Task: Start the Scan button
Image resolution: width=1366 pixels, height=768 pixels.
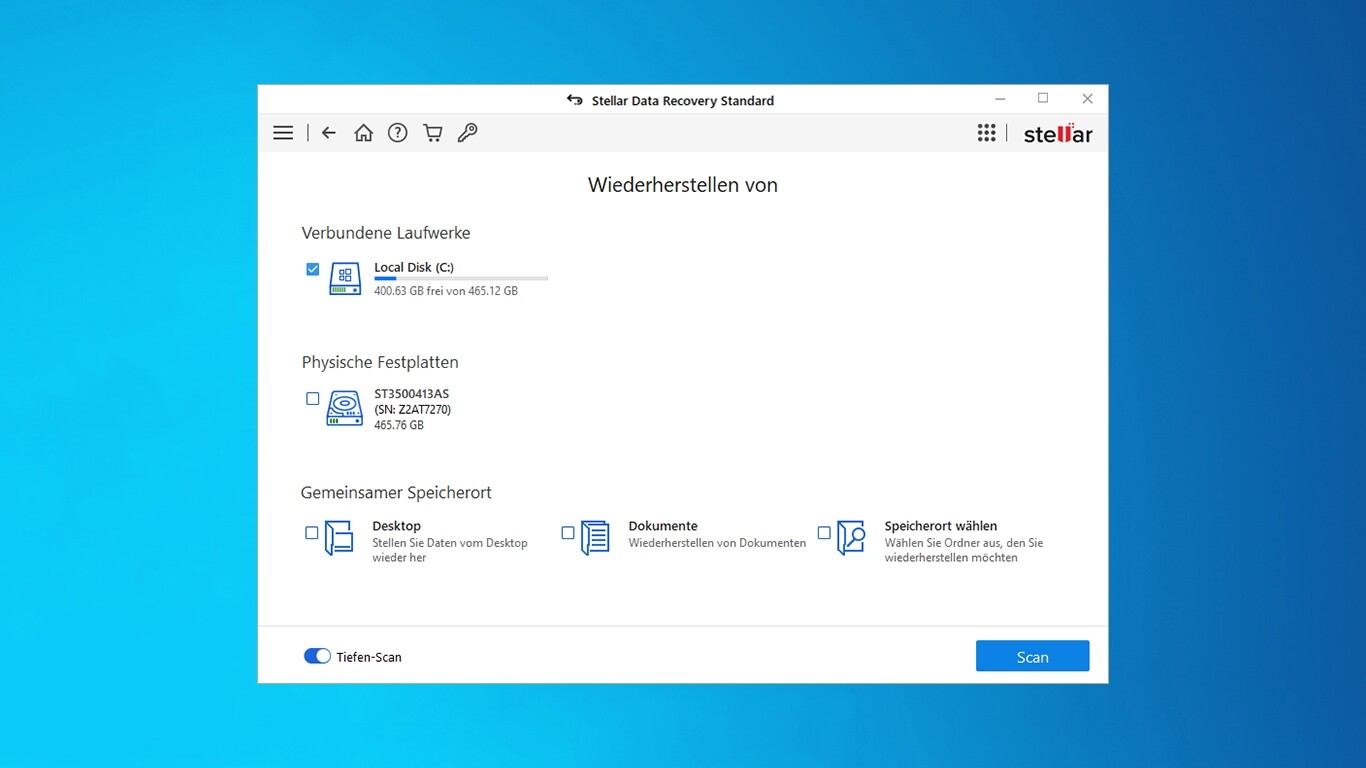Action: click(1032, 656)
